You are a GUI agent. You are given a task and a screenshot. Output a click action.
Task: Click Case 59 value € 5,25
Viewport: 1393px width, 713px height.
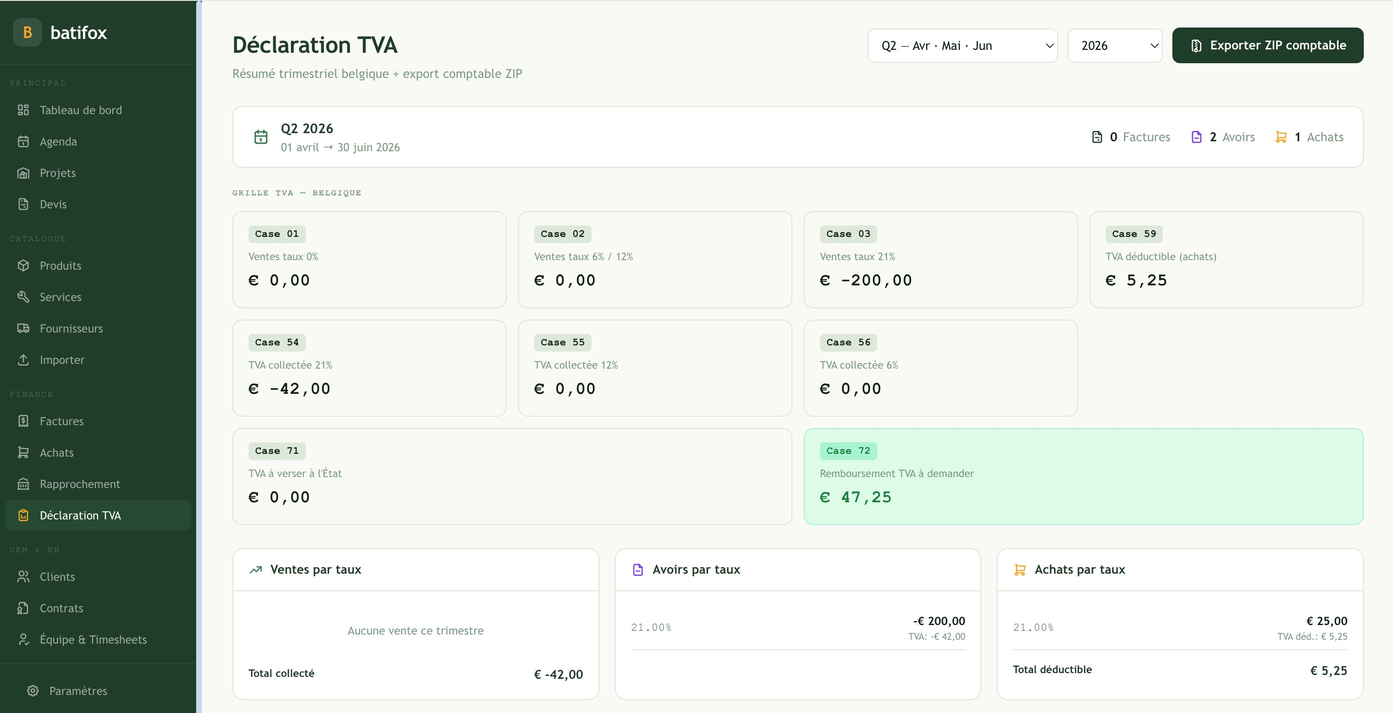pyautogui.click(x=1136, y=281)
